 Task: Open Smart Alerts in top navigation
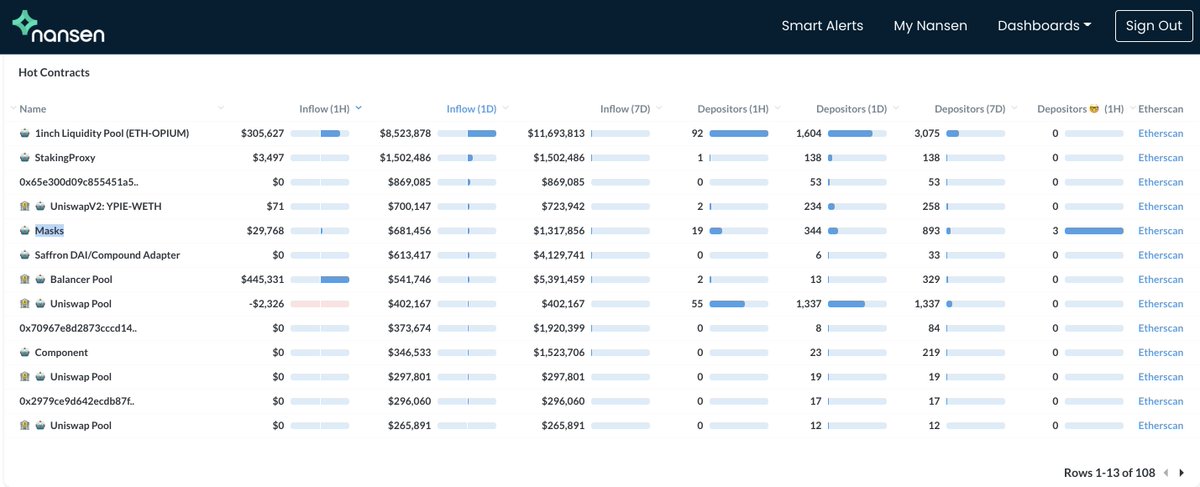(x=822, y=26)
